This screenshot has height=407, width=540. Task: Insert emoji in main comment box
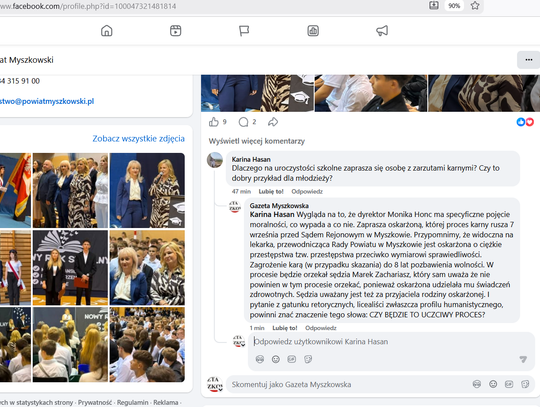tap(493, 384)
